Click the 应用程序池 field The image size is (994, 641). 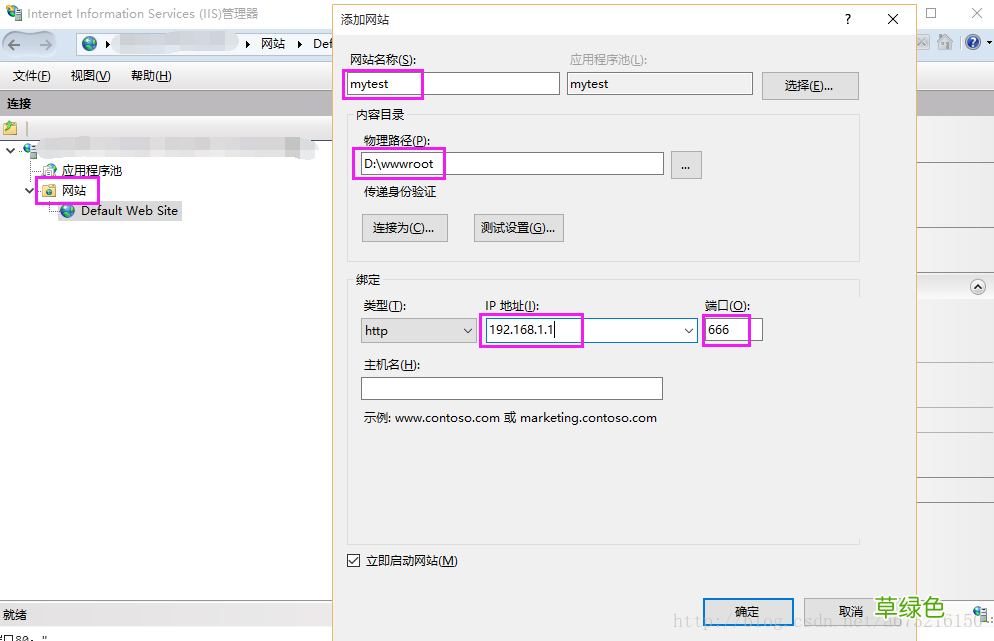[x=660, y=84]
